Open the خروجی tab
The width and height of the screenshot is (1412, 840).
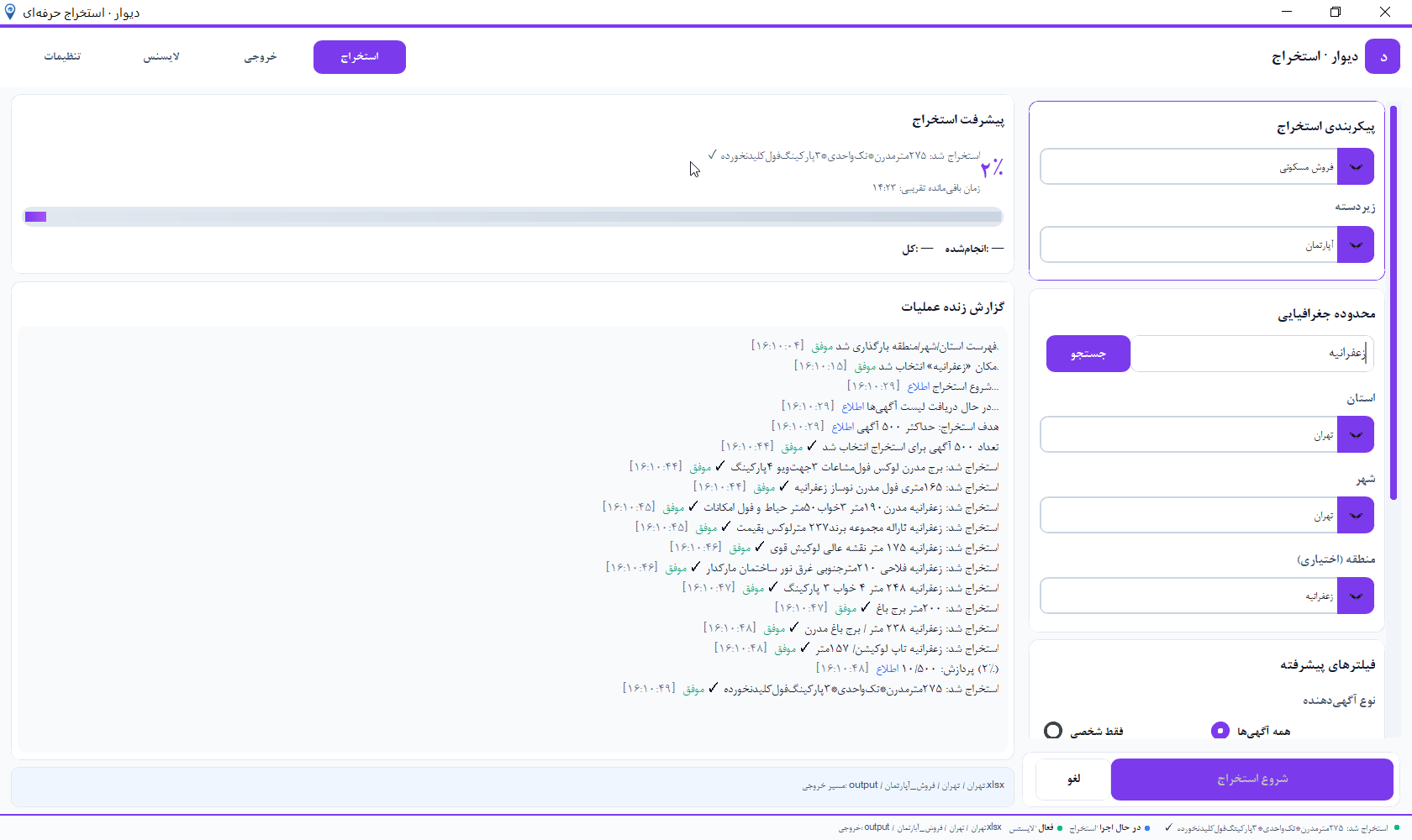coord(261,57)
